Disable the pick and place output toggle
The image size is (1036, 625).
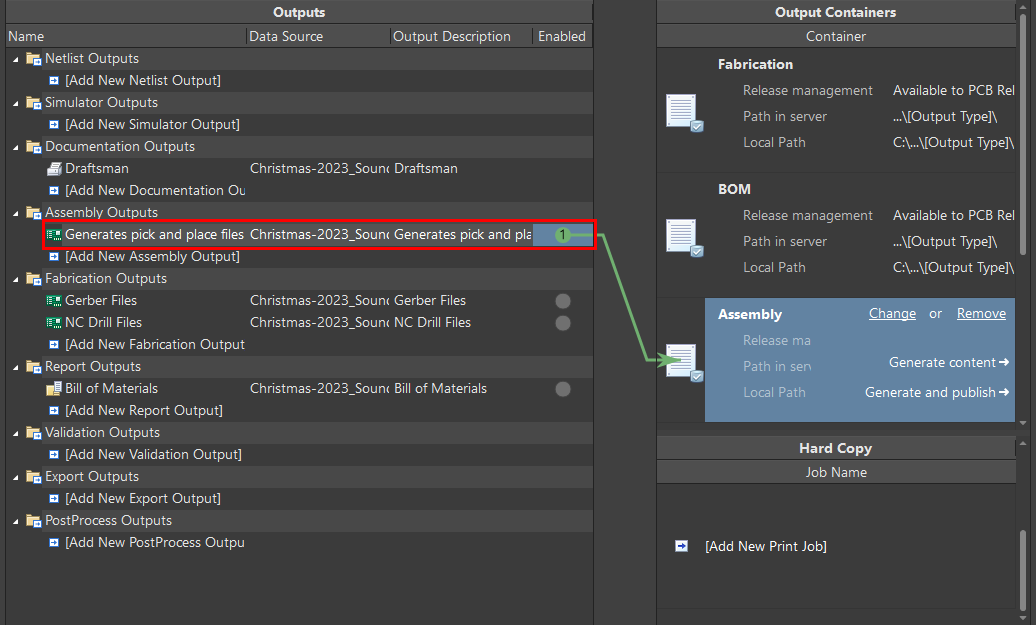click(562, 235)
